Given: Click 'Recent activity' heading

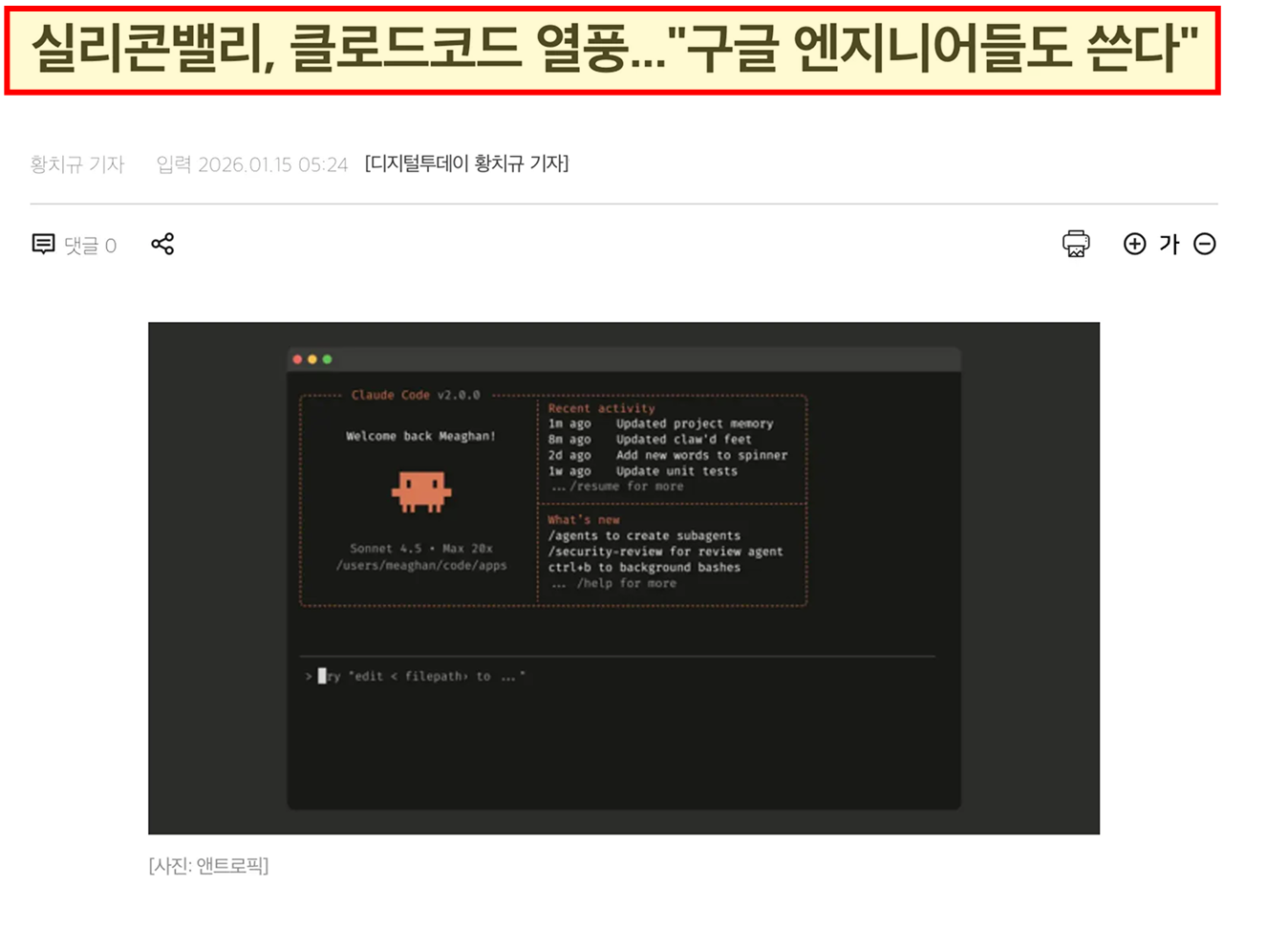Looking at the screenshot, I should [x=601, y=408].
